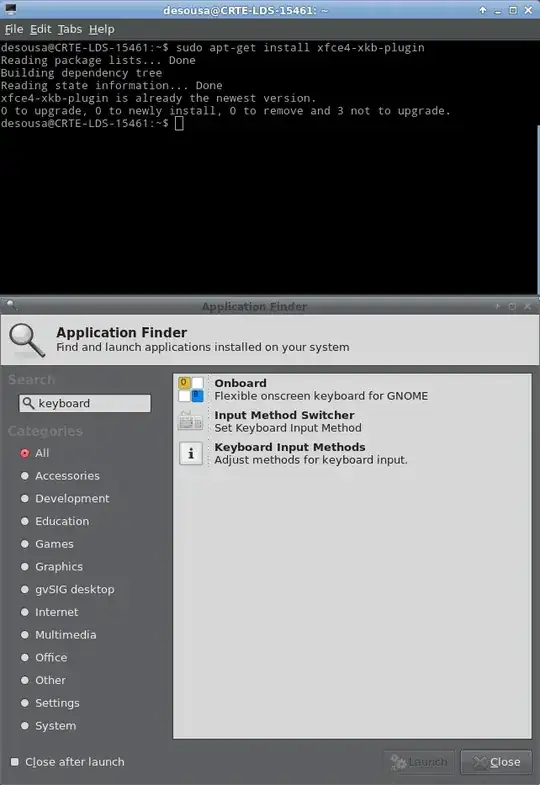Enable Close after launch checkbox
The height and width of the screenshot is (785, 540).
15,762
